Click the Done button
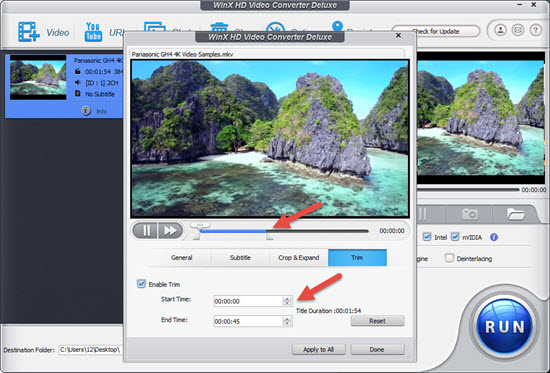 tap(377, 349)
